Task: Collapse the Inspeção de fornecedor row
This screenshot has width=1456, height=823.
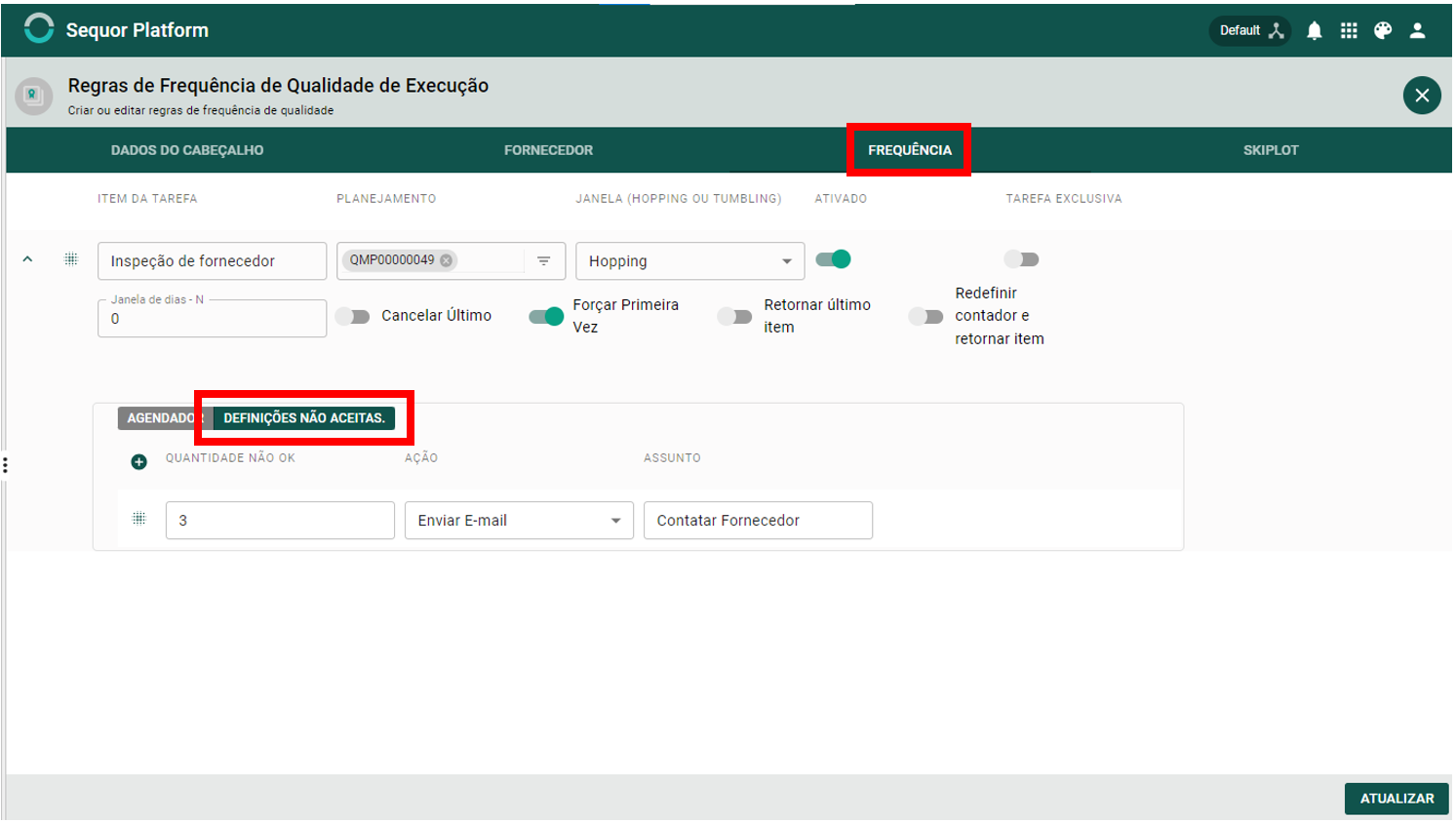Action: click(x=27, y=259)
